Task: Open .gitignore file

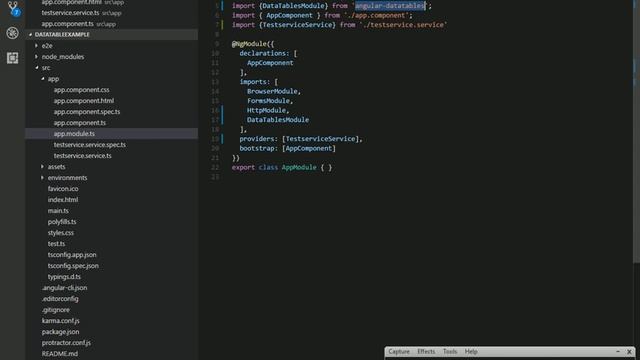Action: pos(55,310)
